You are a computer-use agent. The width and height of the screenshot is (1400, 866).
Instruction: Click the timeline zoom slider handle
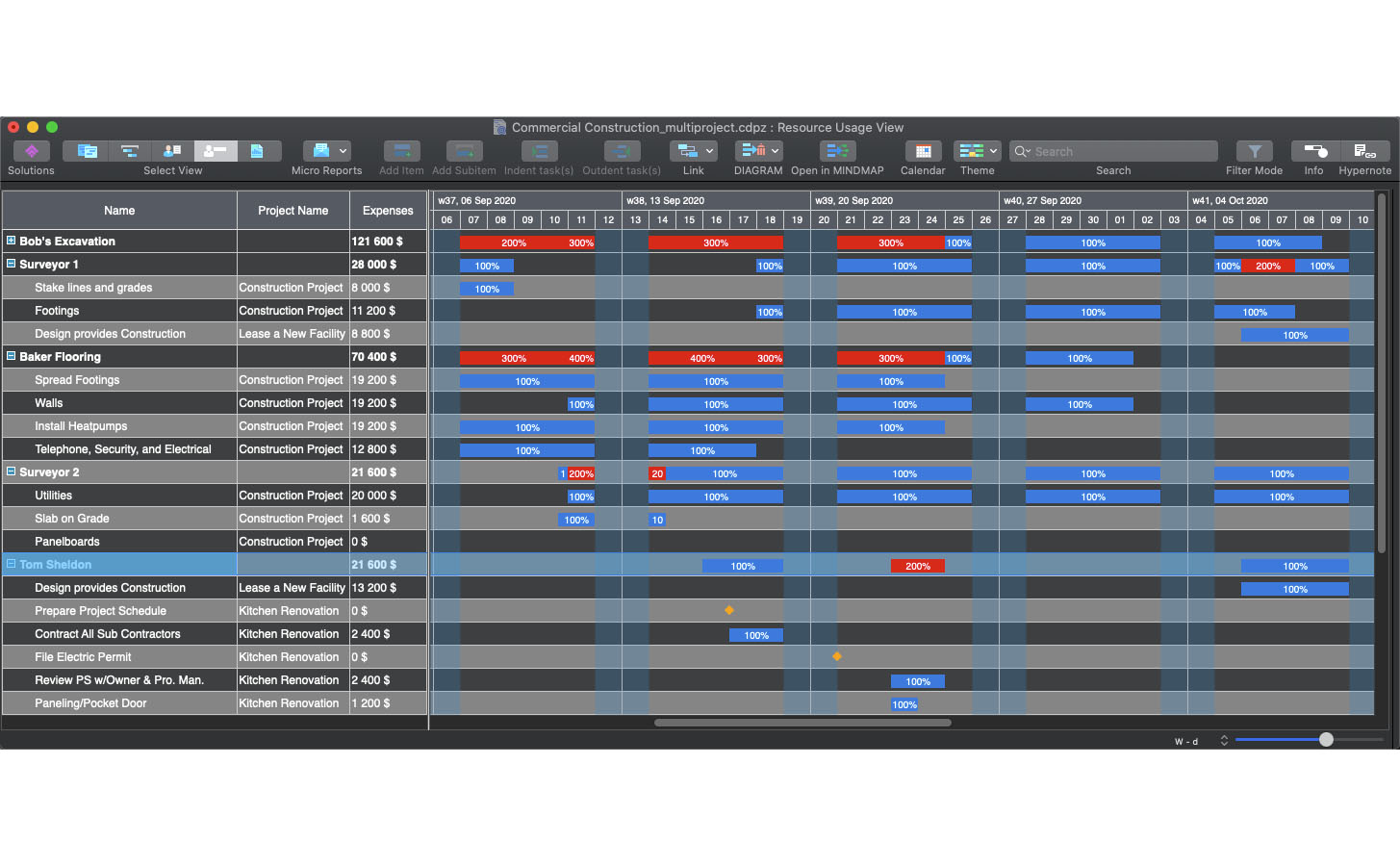[x=1326, y=739]
